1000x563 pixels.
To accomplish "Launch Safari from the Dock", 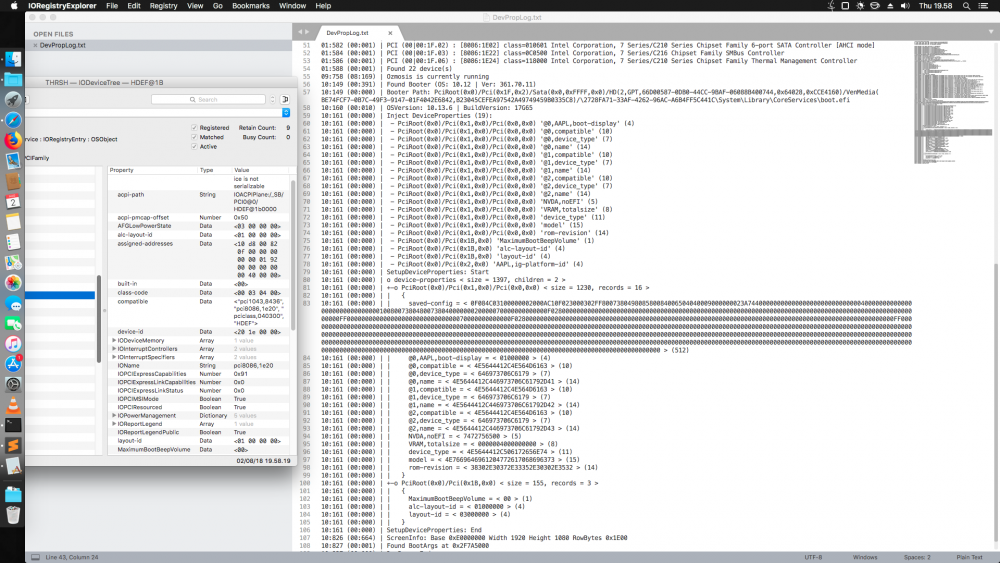I will (13, 120).
